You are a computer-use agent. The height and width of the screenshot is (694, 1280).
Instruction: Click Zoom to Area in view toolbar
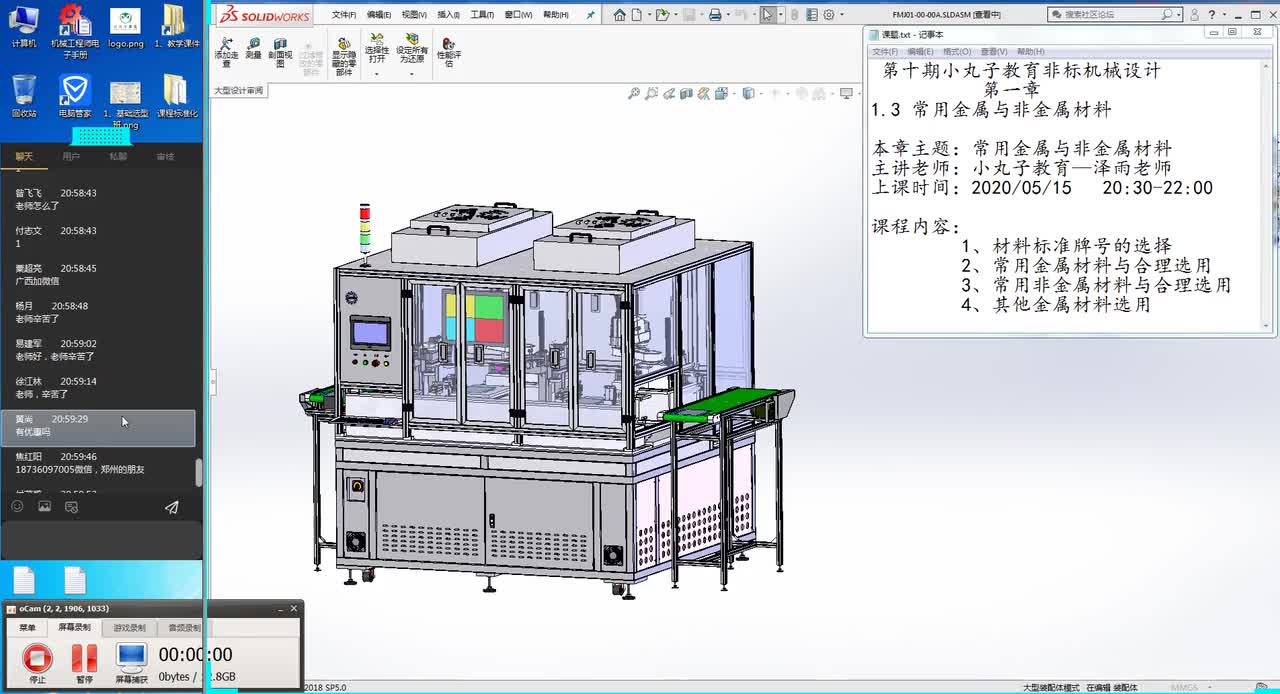pos(652,93)
